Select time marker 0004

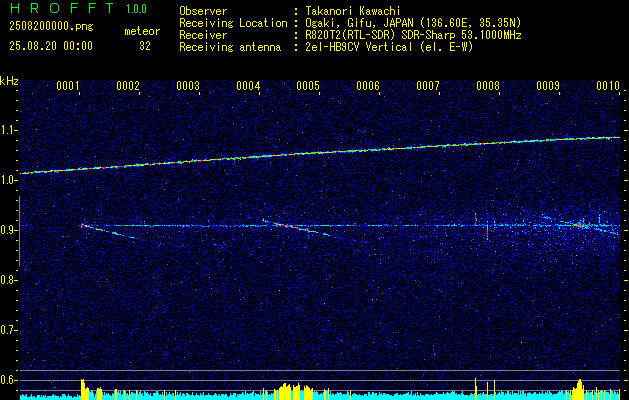tap(248, 86)
